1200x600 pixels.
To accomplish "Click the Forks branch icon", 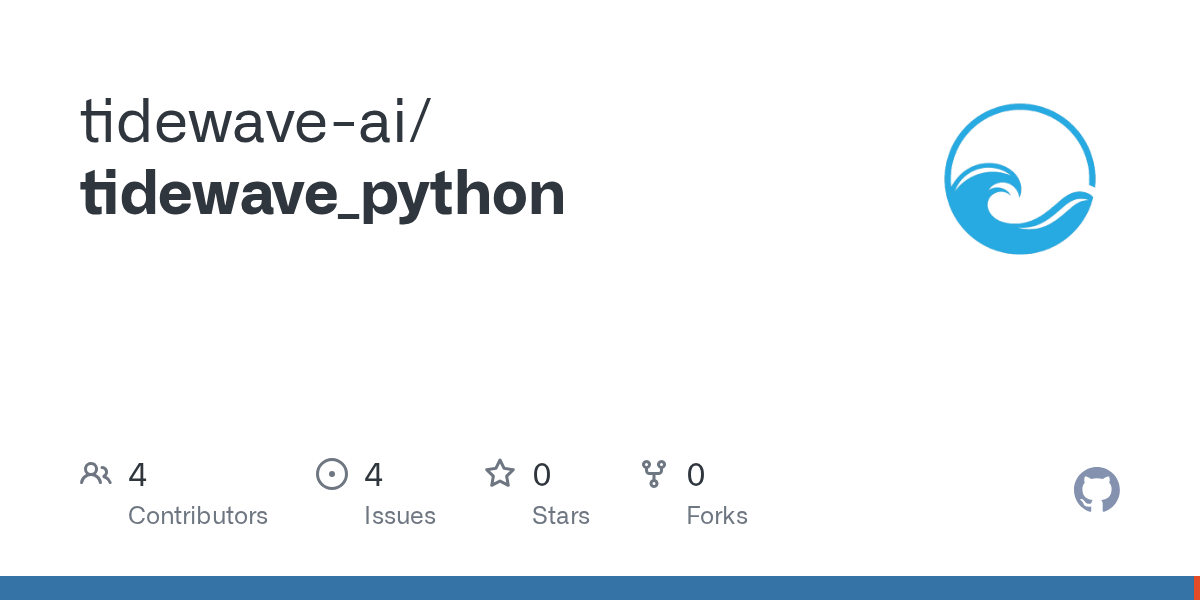I will [654, 474].
